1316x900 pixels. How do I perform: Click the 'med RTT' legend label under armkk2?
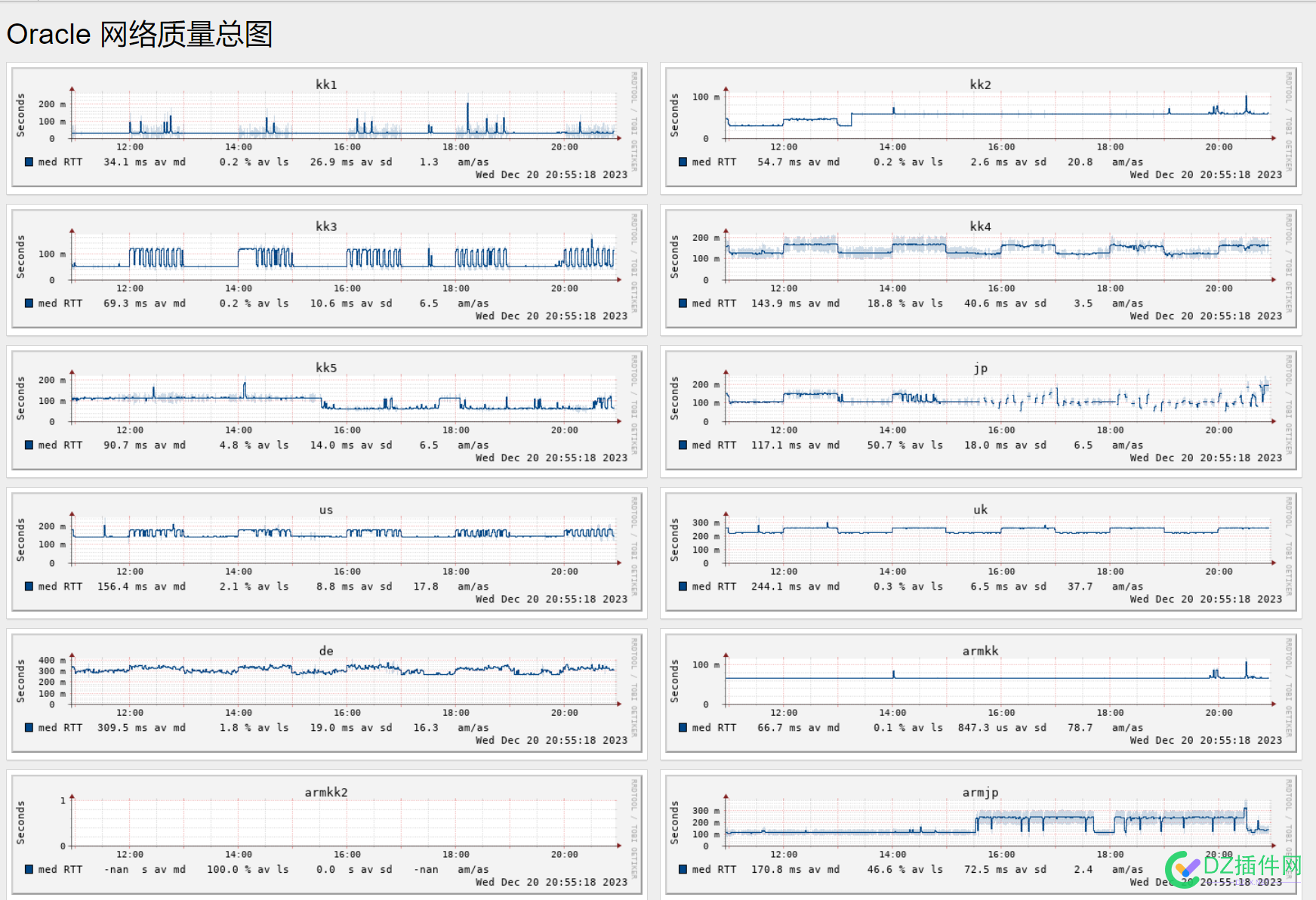pyautogui.click(x=60, y=869)
